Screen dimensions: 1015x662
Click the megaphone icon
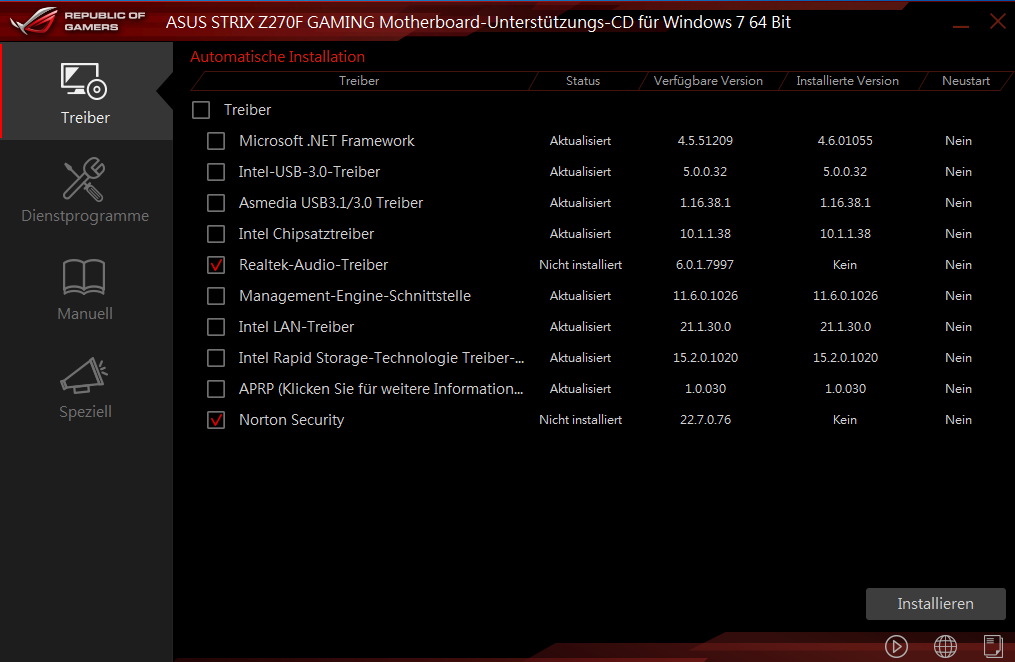[84, 375]
